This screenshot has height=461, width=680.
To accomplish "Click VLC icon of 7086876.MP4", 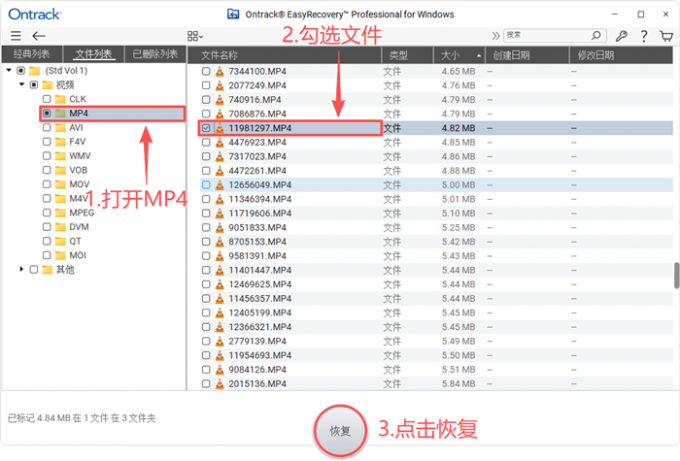I will (x=220, y=114).
